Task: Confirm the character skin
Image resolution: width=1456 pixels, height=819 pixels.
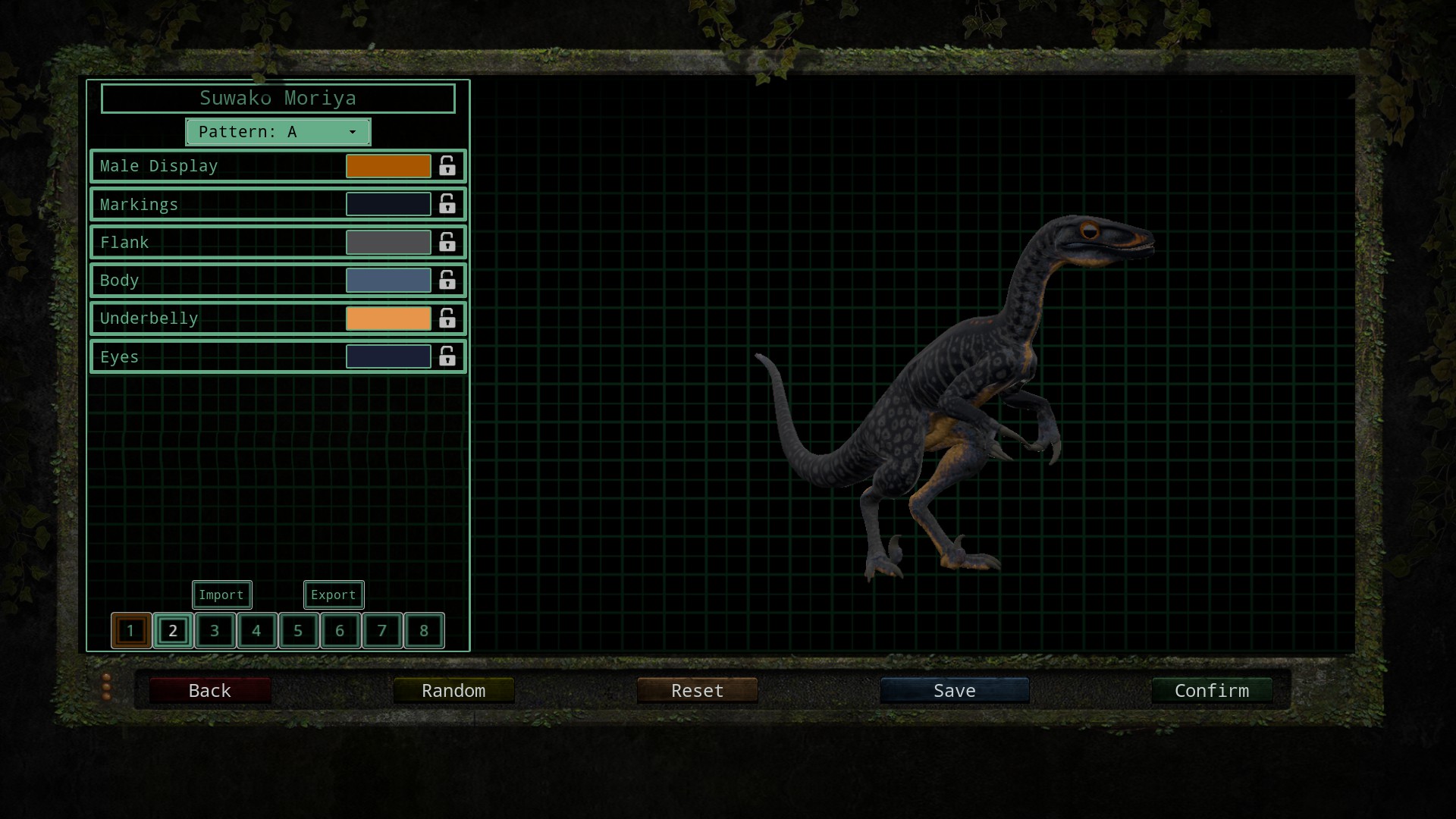Action: (1211, 691)
